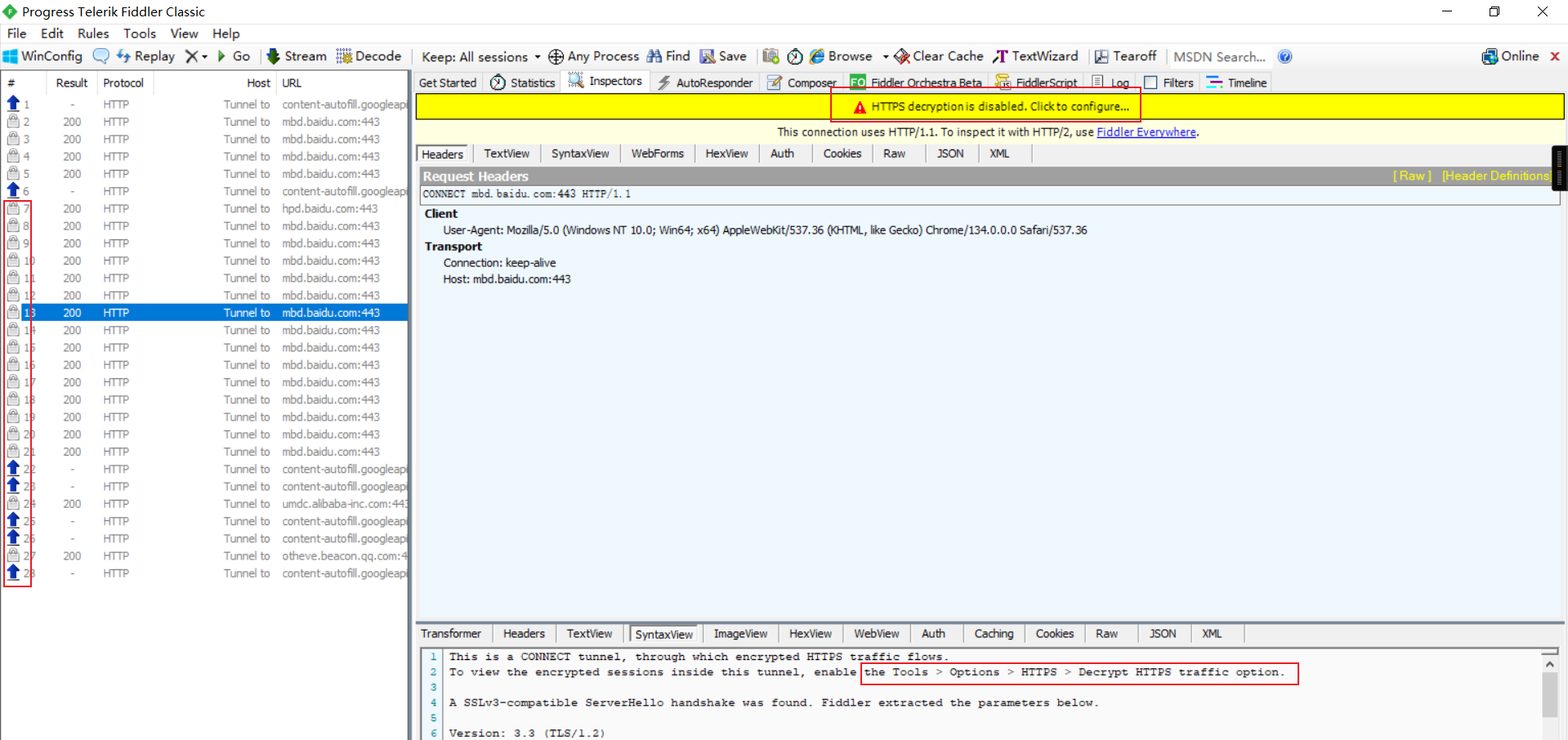Click the Remove sessions X icon
1568x740 pixels.
click(191, 56)
